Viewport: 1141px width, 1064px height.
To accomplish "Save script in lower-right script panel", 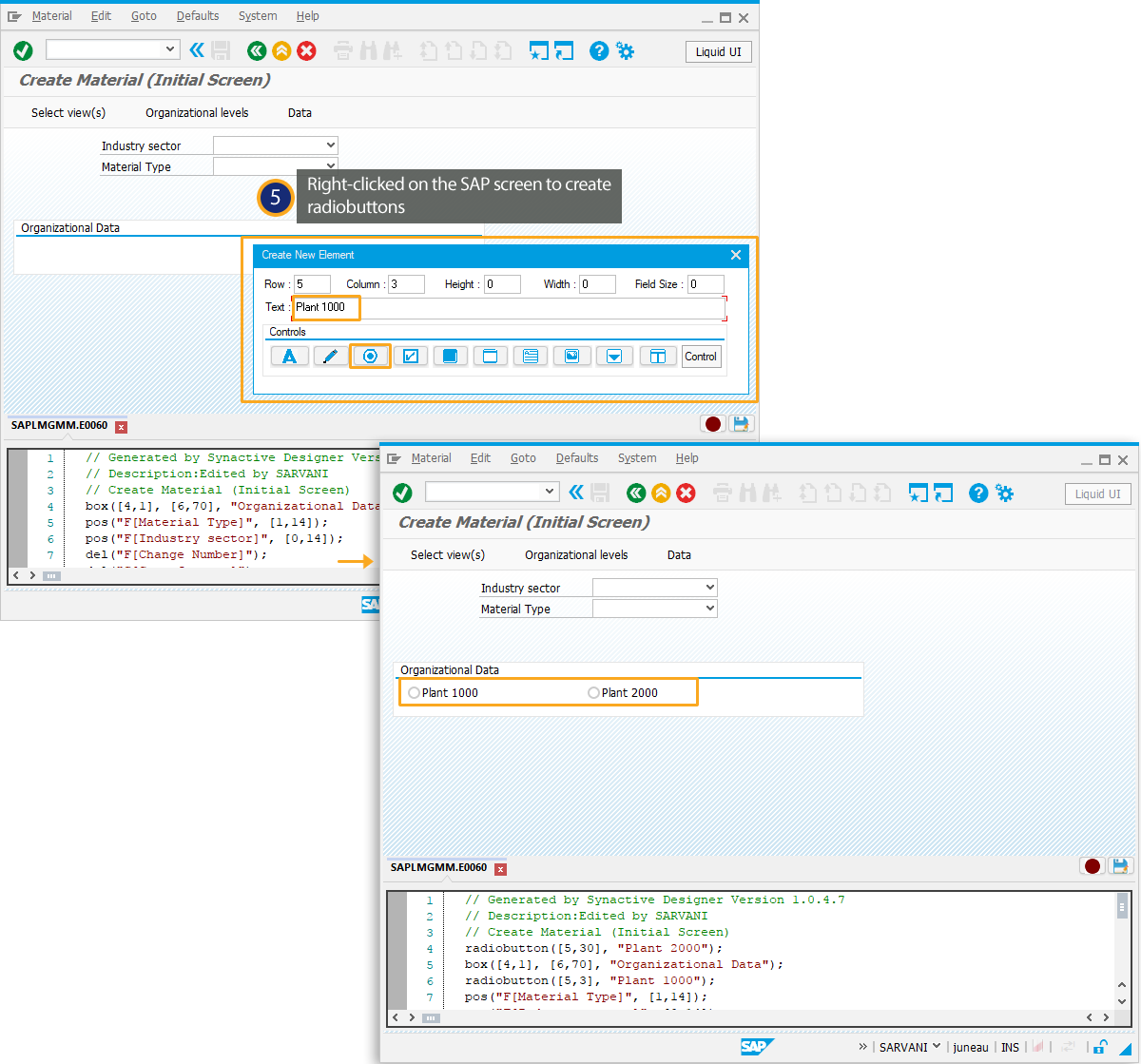I will 1120,866.
